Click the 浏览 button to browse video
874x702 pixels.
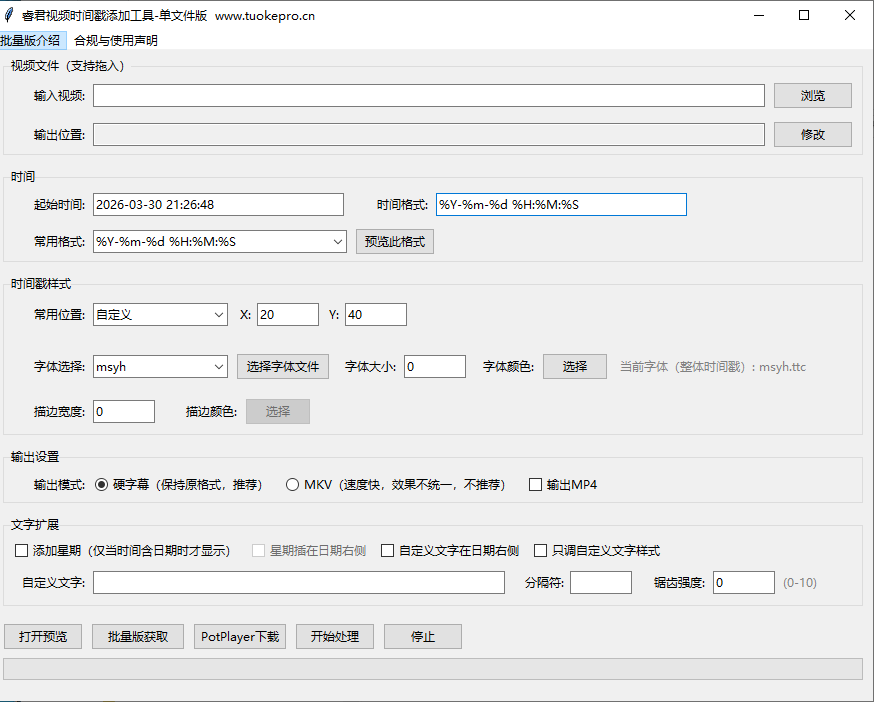812,96
